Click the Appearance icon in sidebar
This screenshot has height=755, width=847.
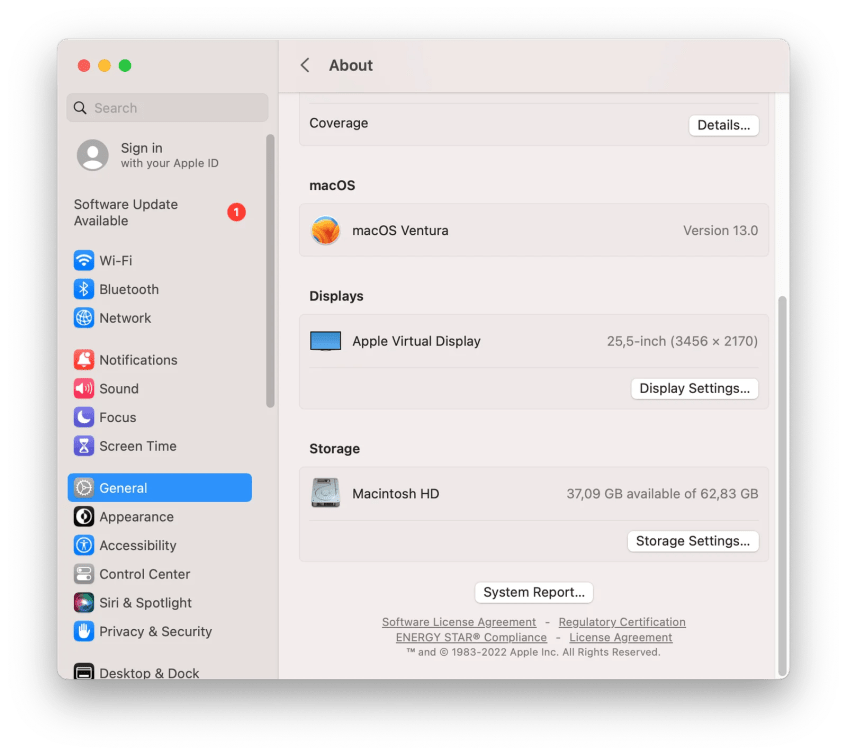(x=84, y=517)
